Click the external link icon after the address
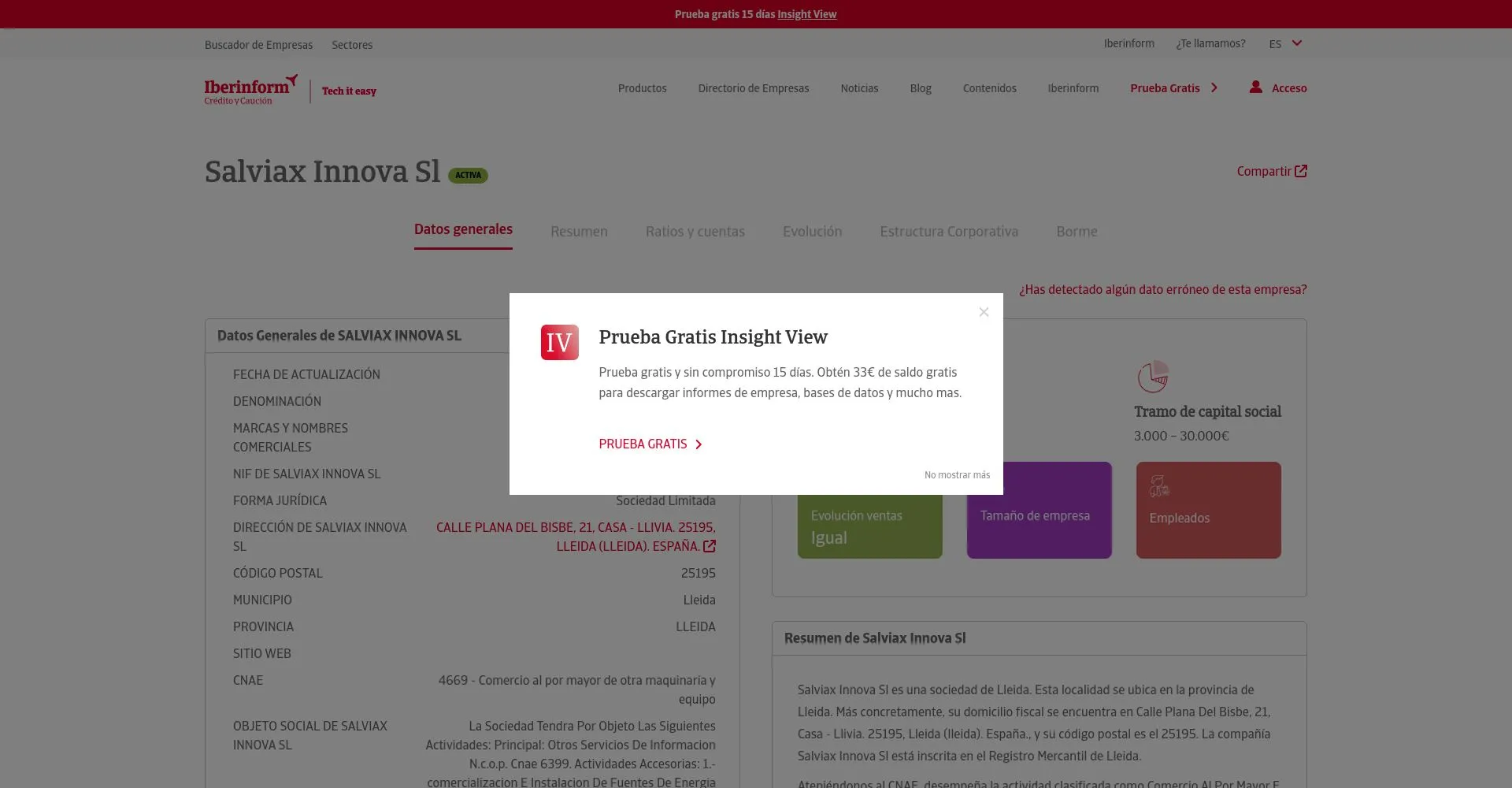This screenshot has height=788, width=1512. [x=710, y=546]
